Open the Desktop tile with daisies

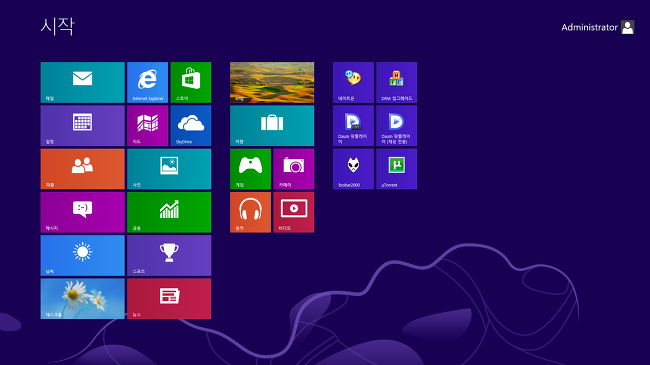pos(82,299)
